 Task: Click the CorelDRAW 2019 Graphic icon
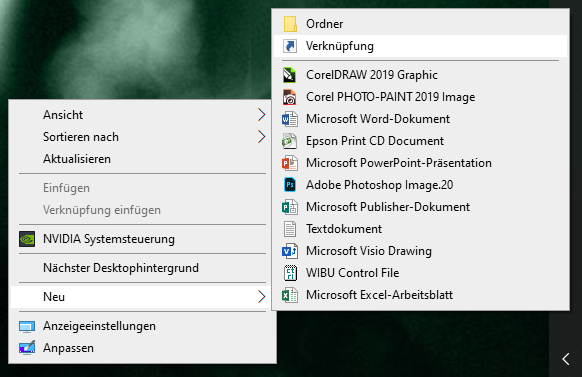tap(290, 75)
